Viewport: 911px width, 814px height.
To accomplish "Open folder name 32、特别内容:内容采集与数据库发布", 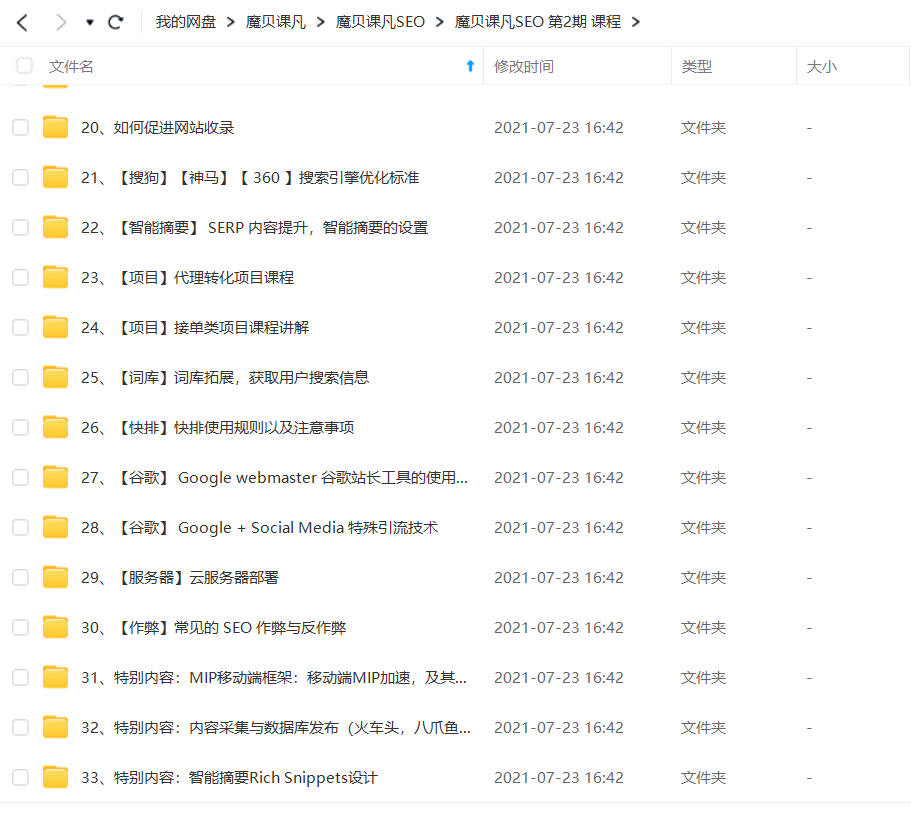I will click(276, 727).
